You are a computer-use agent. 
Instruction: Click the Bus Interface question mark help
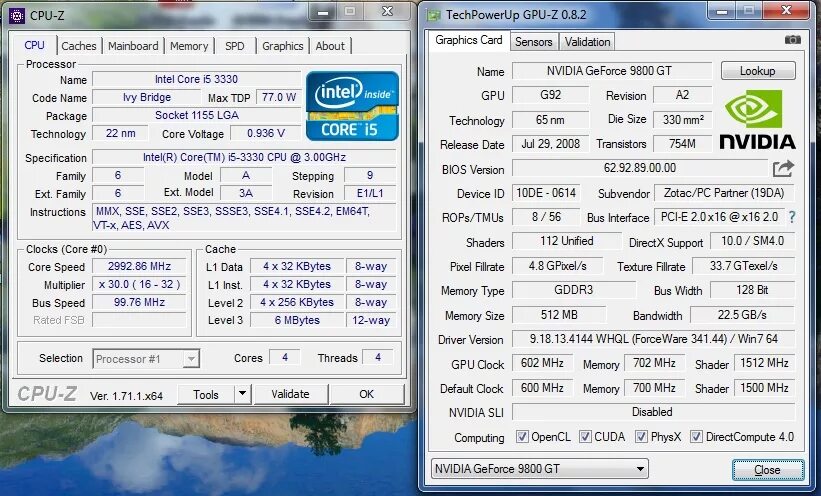[792, 217]
